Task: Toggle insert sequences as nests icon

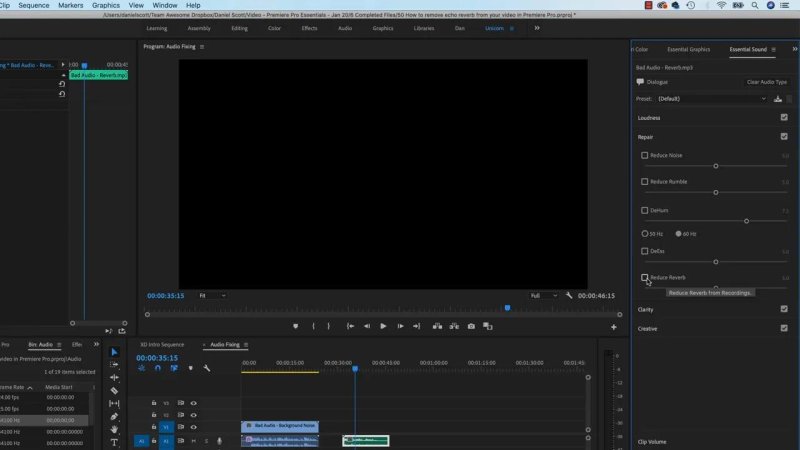Action: point(141,368)
